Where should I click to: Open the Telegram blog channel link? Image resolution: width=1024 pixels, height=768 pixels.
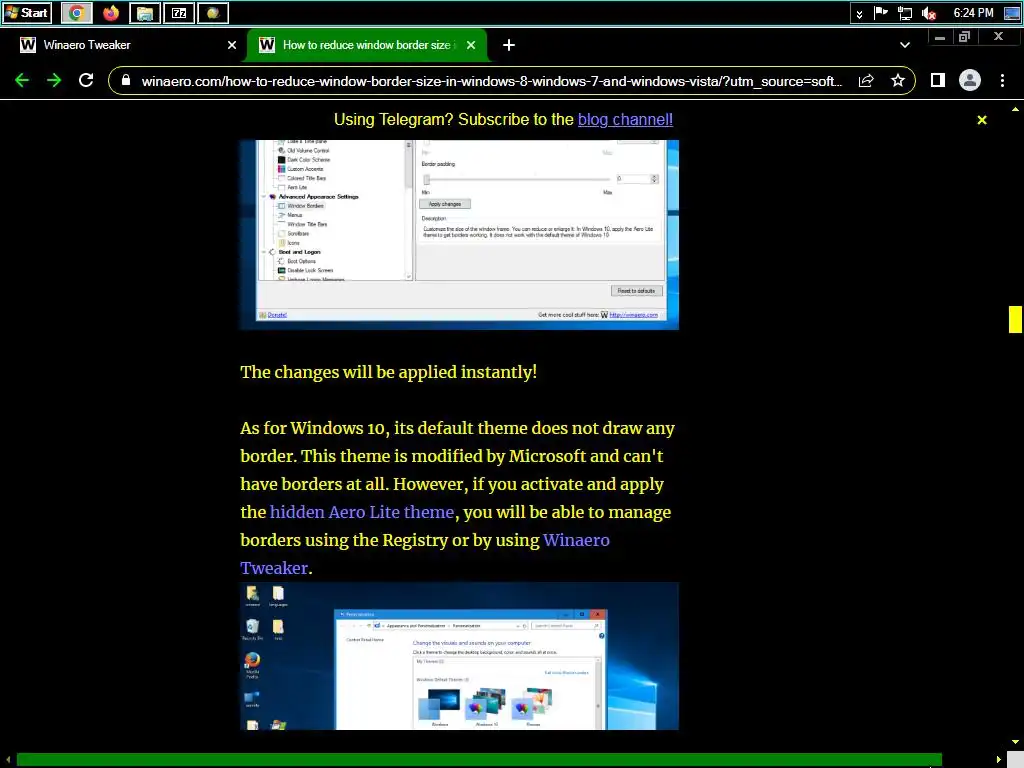(x=625, y=120)
